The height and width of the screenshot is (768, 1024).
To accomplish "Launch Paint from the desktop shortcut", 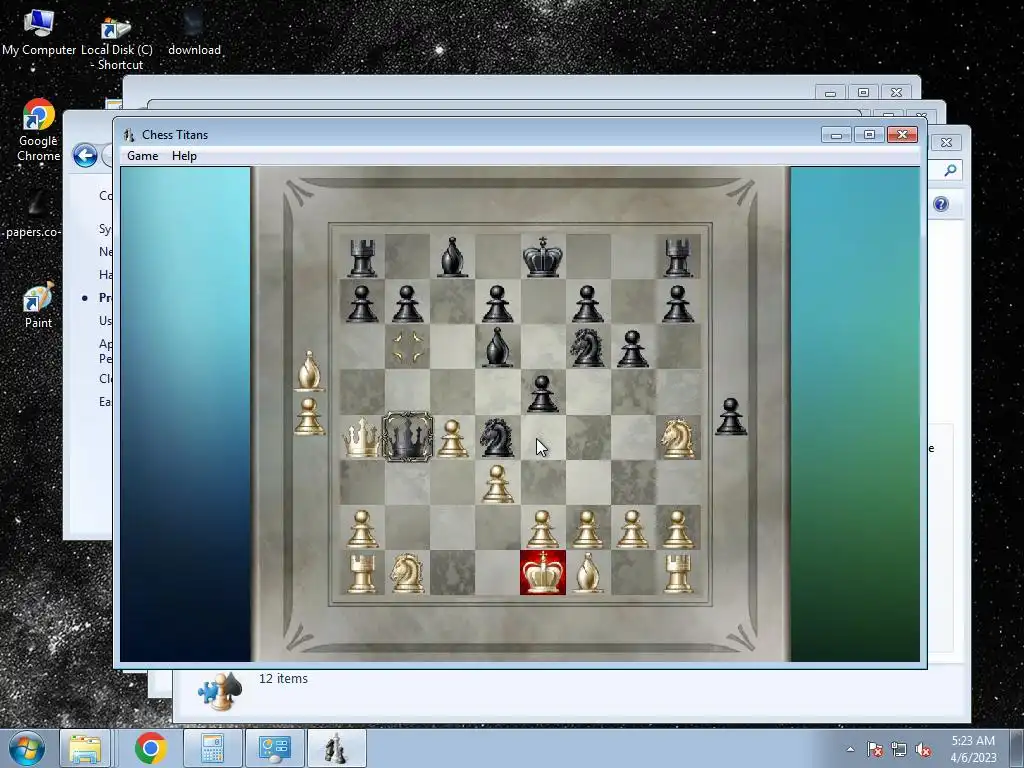I will (x=39, y=306).
